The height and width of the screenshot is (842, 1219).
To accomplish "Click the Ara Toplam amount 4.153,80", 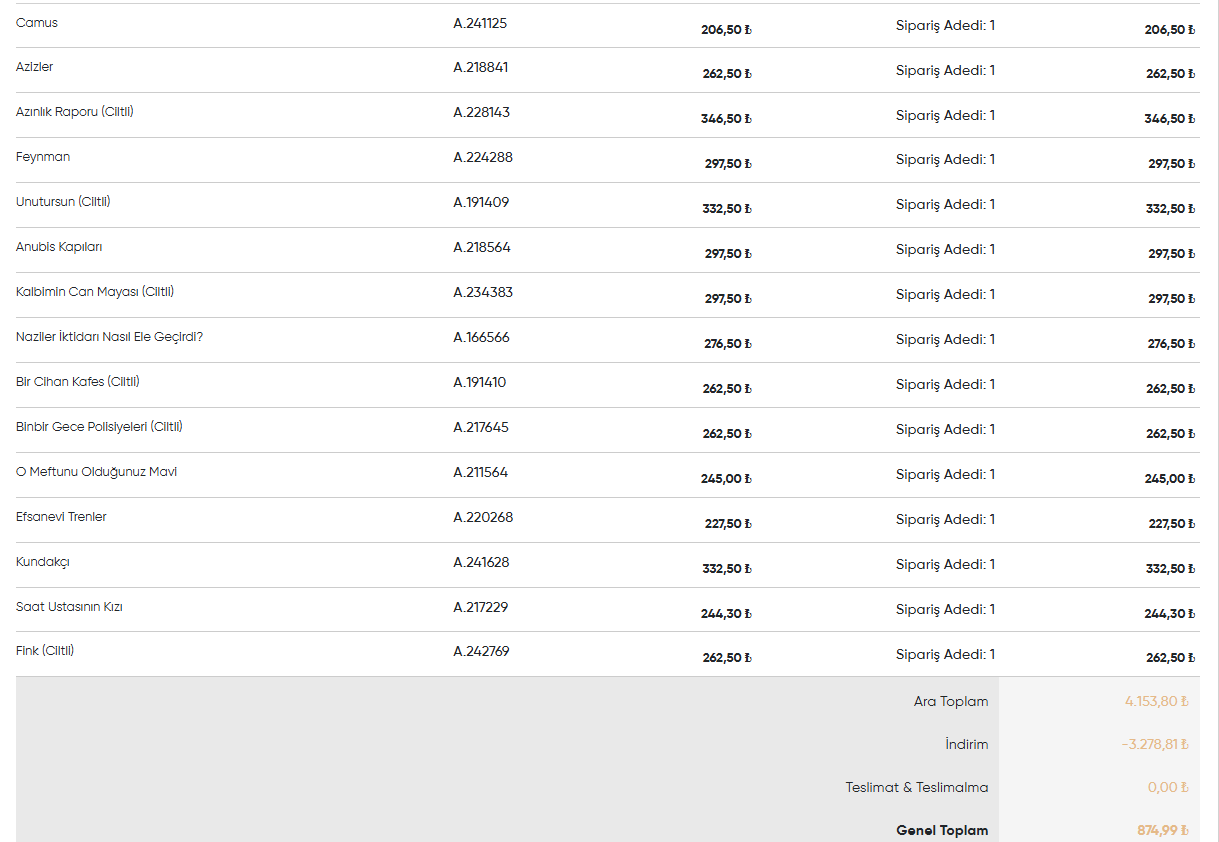I will (1156, 701).
